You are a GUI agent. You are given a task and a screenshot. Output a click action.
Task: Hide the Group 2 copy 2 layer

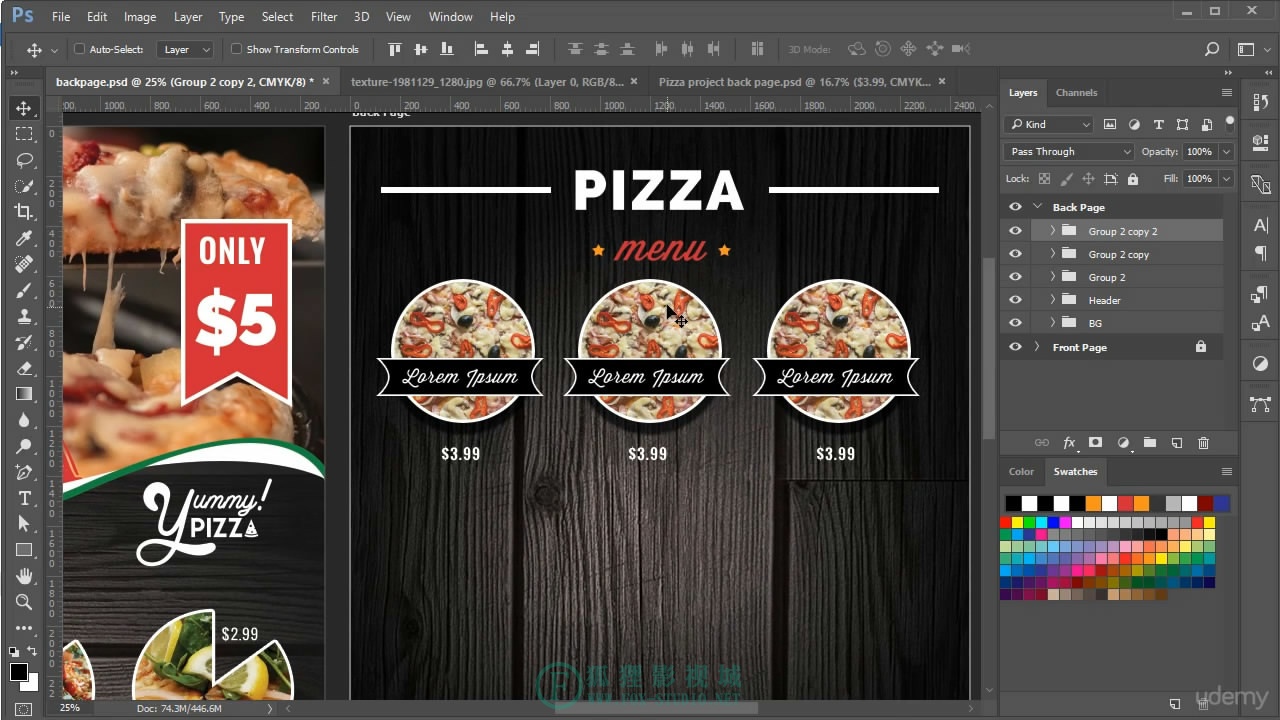pos(1015,231)
